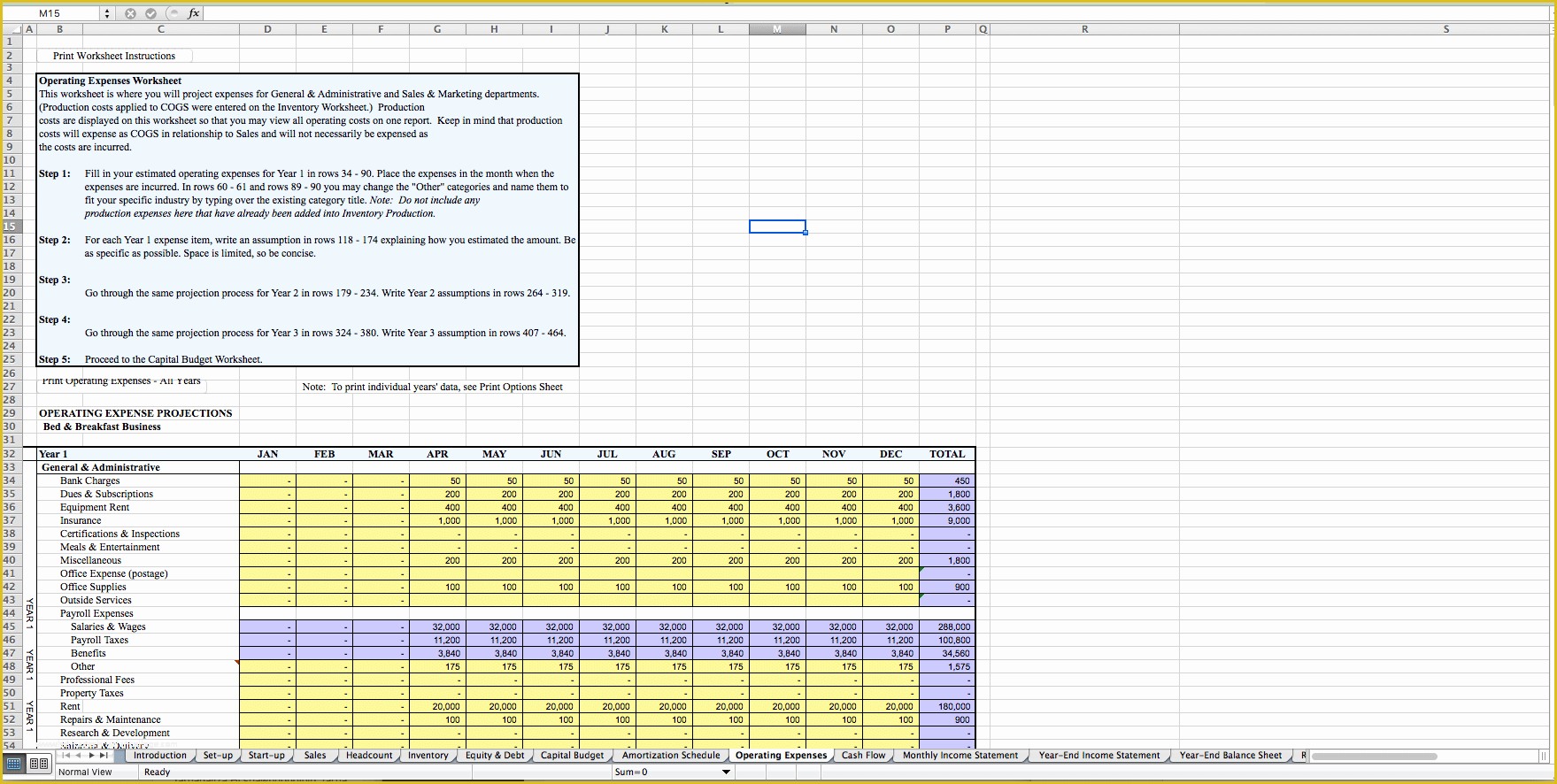This screenshot has width=1557, height=784.
Task: Go to the next sheet tab arrow
Action: (91, 756)
